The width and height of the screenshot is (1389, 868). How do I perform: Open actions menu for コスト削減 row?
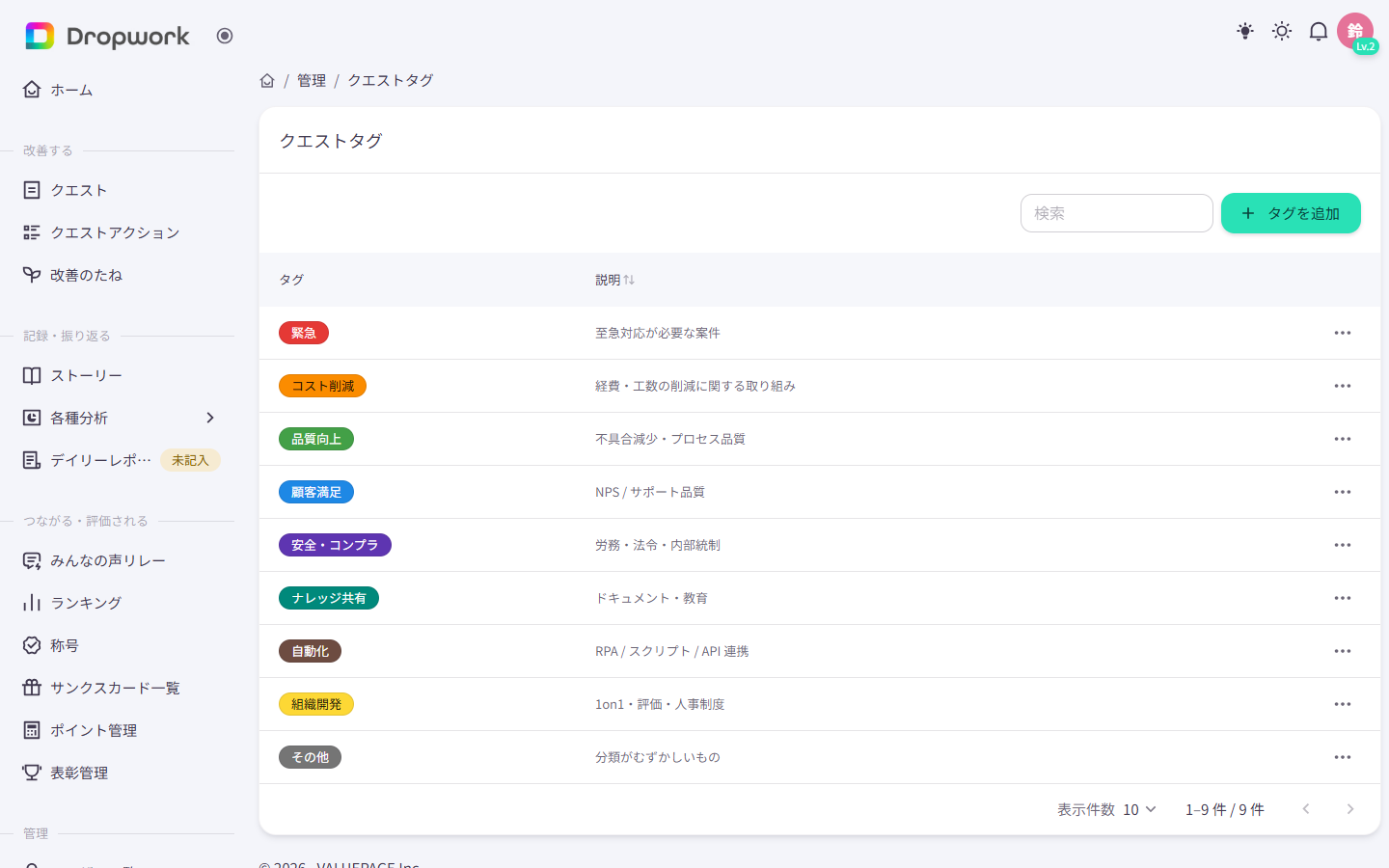click(1343, 386)
